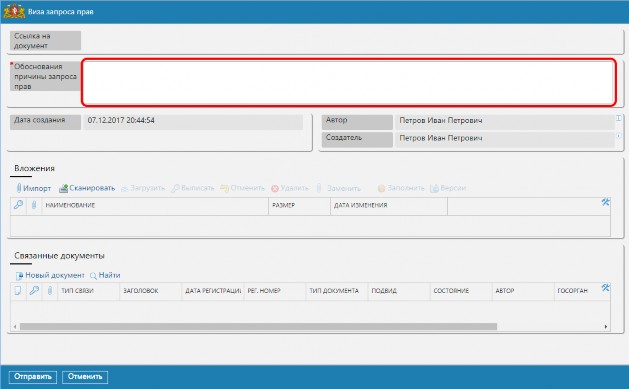Viewport: 629px width, 389px height.
Task: Focus the Обоснования причины запроса прав text field
Action: (x=349, y=83)
